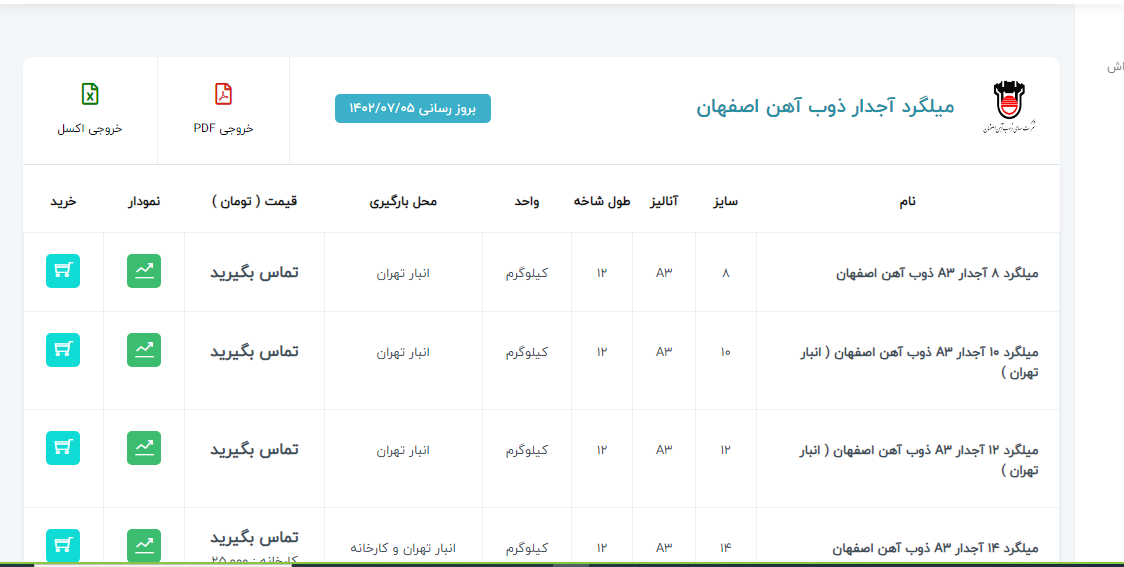This screenshot has width=1124, height=567.
Task: Click تماس بگیرید in first row
Action: click(254, 273)
